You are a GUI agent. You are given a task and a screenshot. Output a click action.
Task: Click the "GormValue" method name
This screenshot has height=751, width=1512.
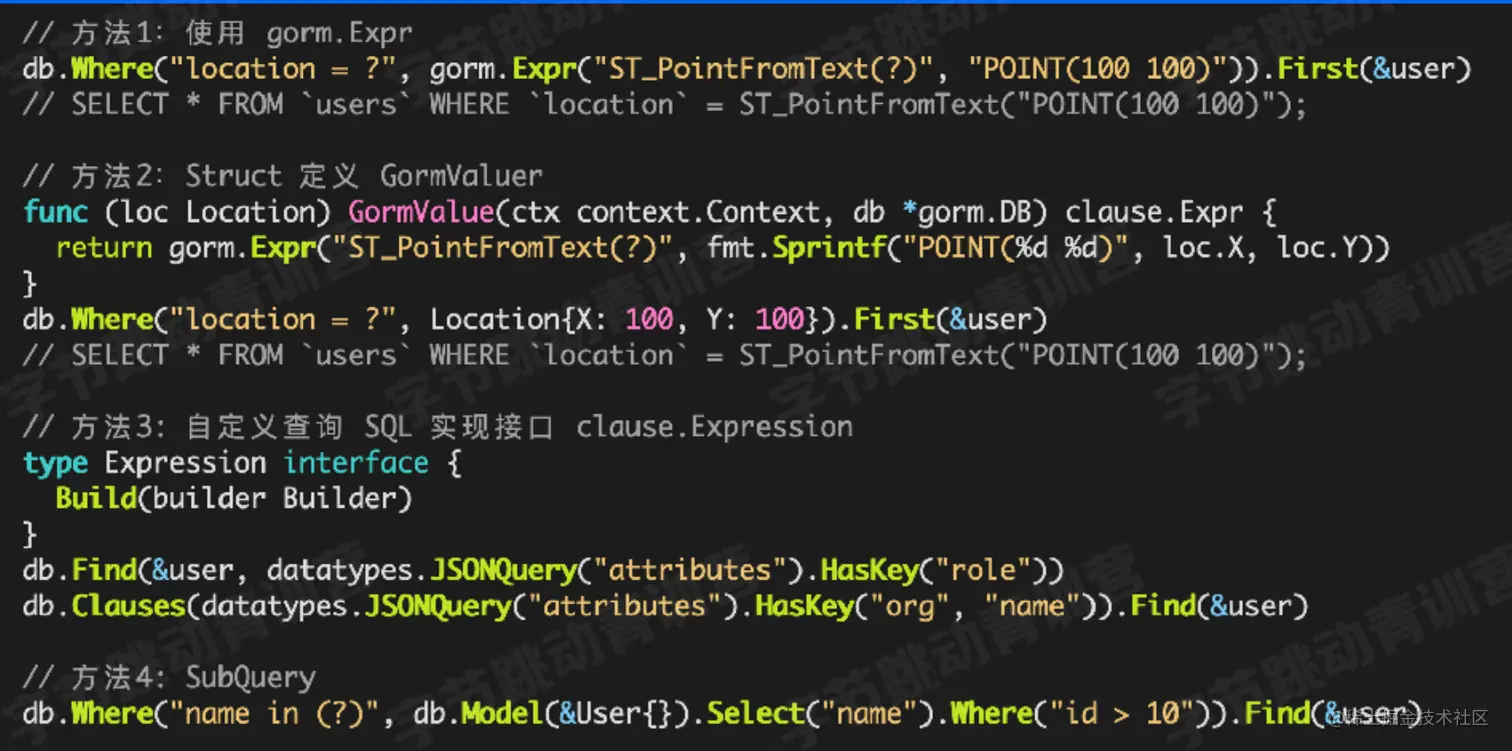point(421,212)
